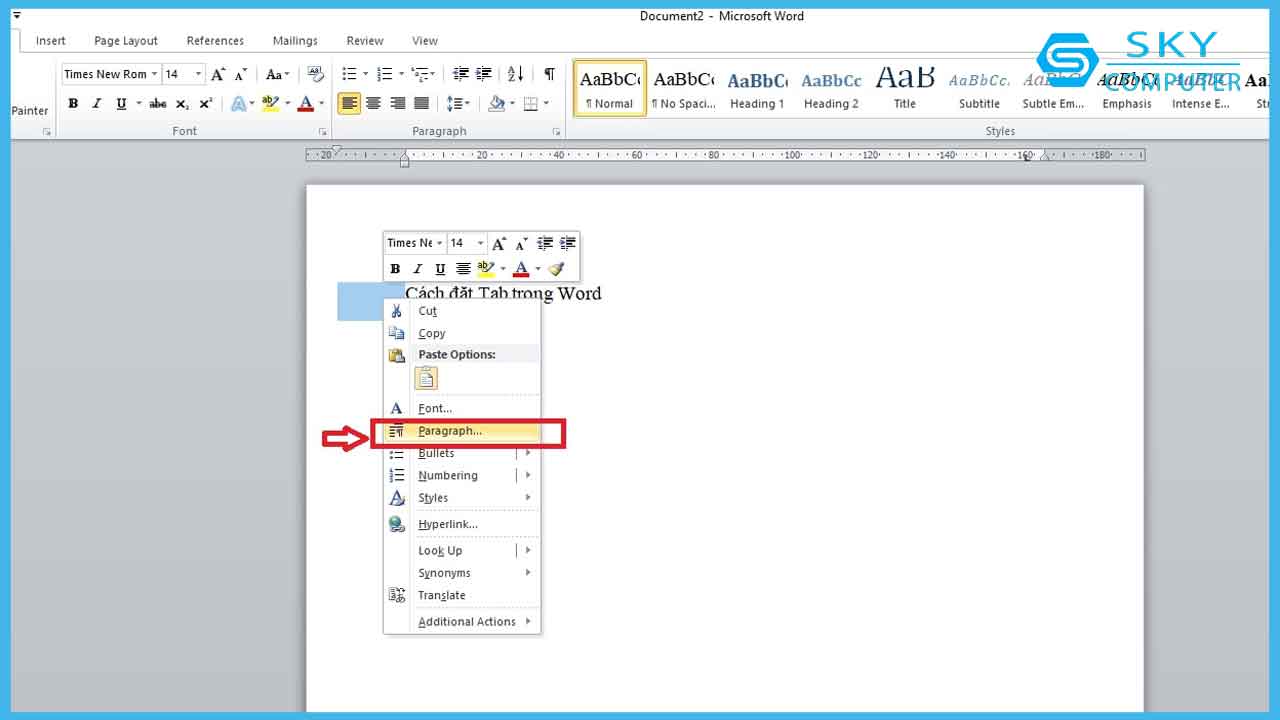Toggle Bold on the mini toolbar
Image resolution: width=1280 pixels, height=720 pixels.
coord(395,268)
